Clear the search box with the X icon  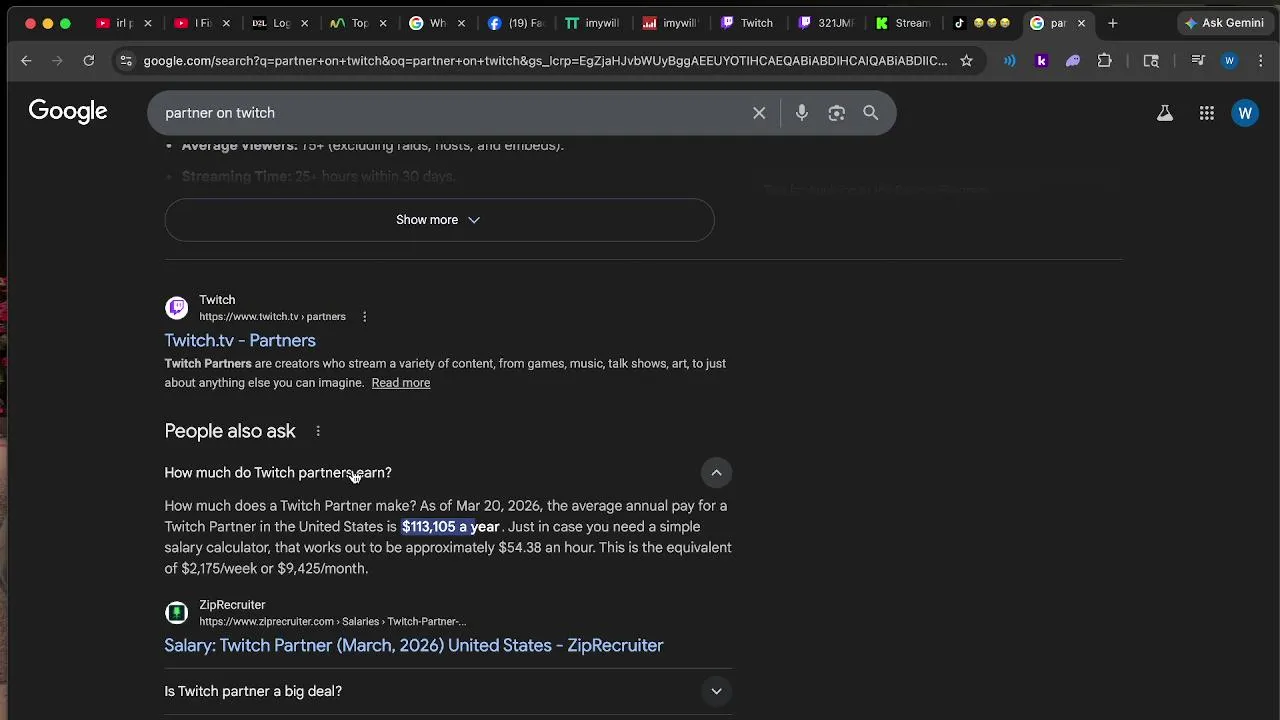[759, 113]
